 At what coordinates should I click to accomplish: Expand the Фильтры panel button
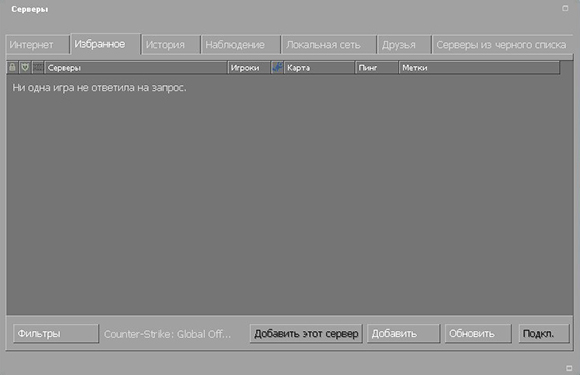click(56, 334)
